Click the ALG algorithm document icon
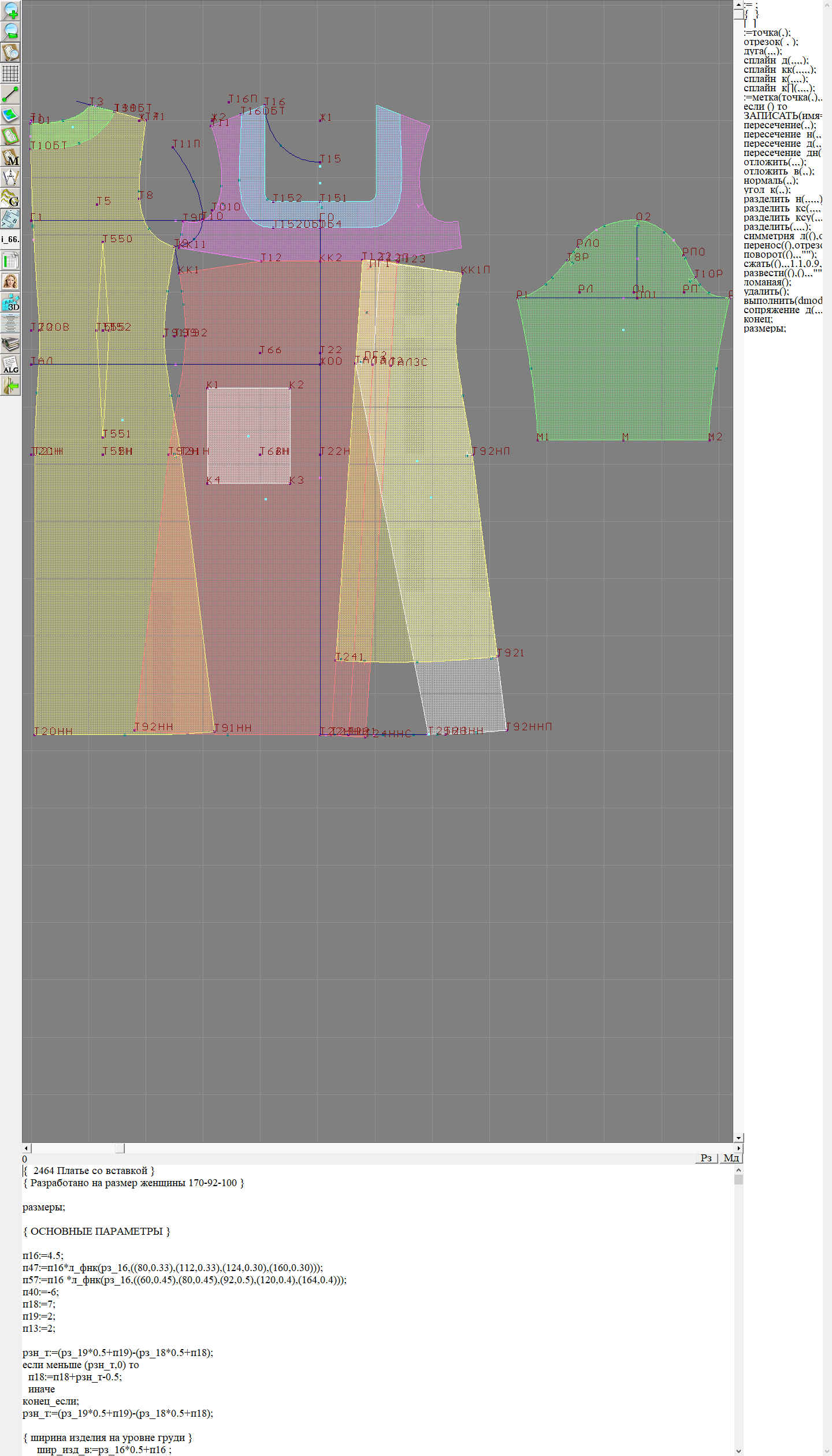Image resolution: width=832 pixels, height=1456 pixels. tap(10, 365)
